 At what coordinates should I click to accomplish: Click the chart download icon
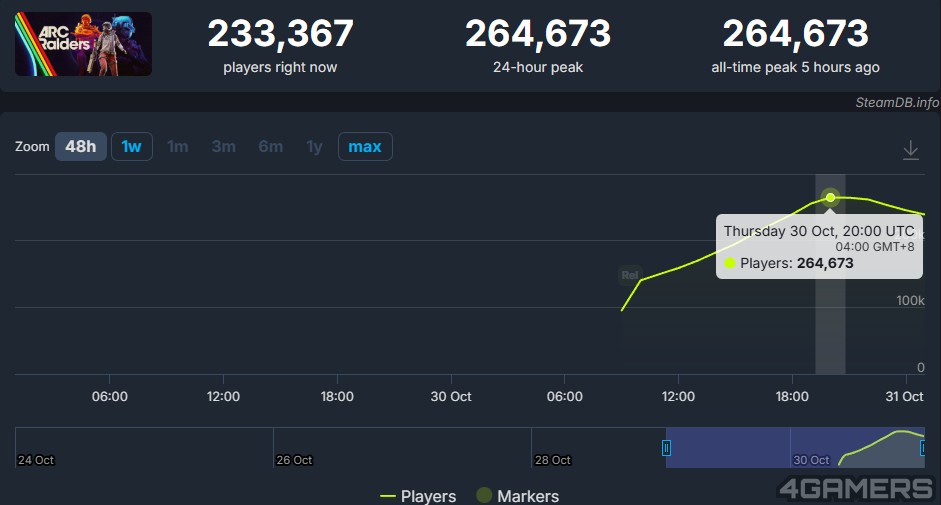pos(910,149)
